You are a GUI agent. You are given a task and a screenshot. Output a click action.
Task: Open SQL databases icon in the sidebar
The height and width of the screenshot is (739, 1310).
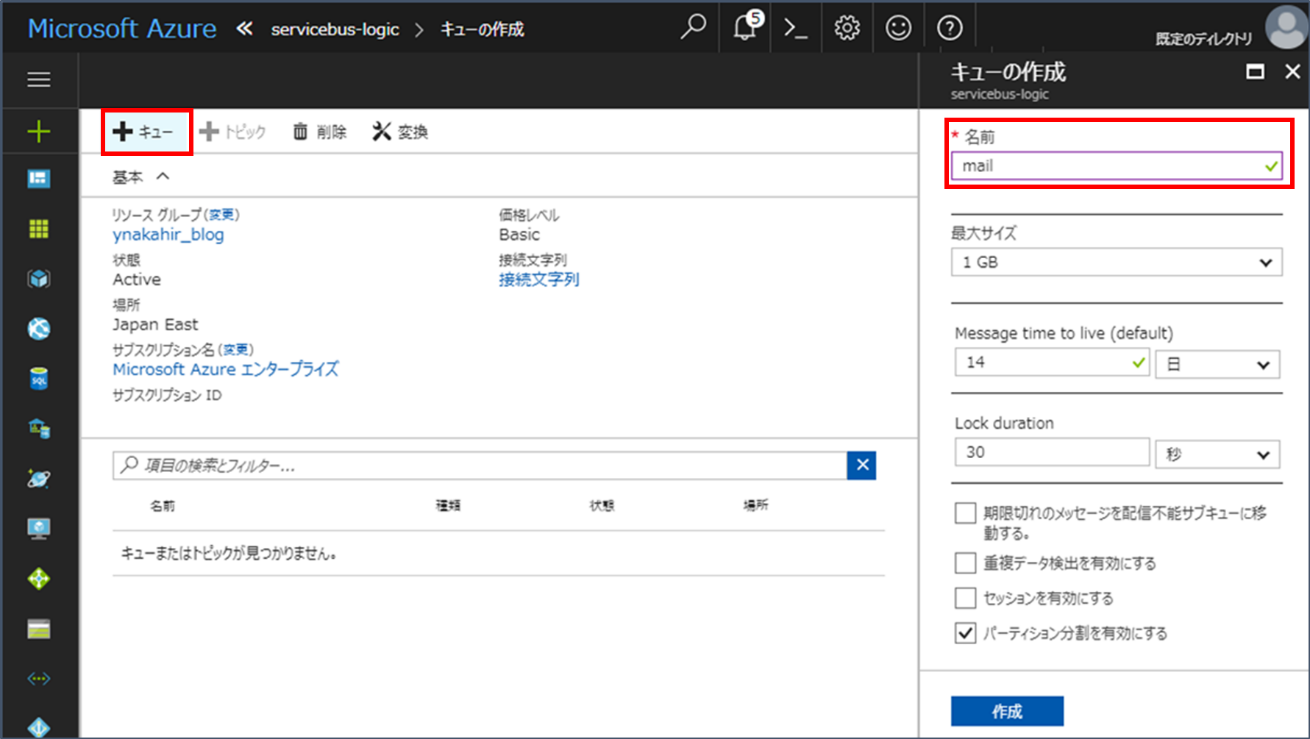tap(39, 379)
